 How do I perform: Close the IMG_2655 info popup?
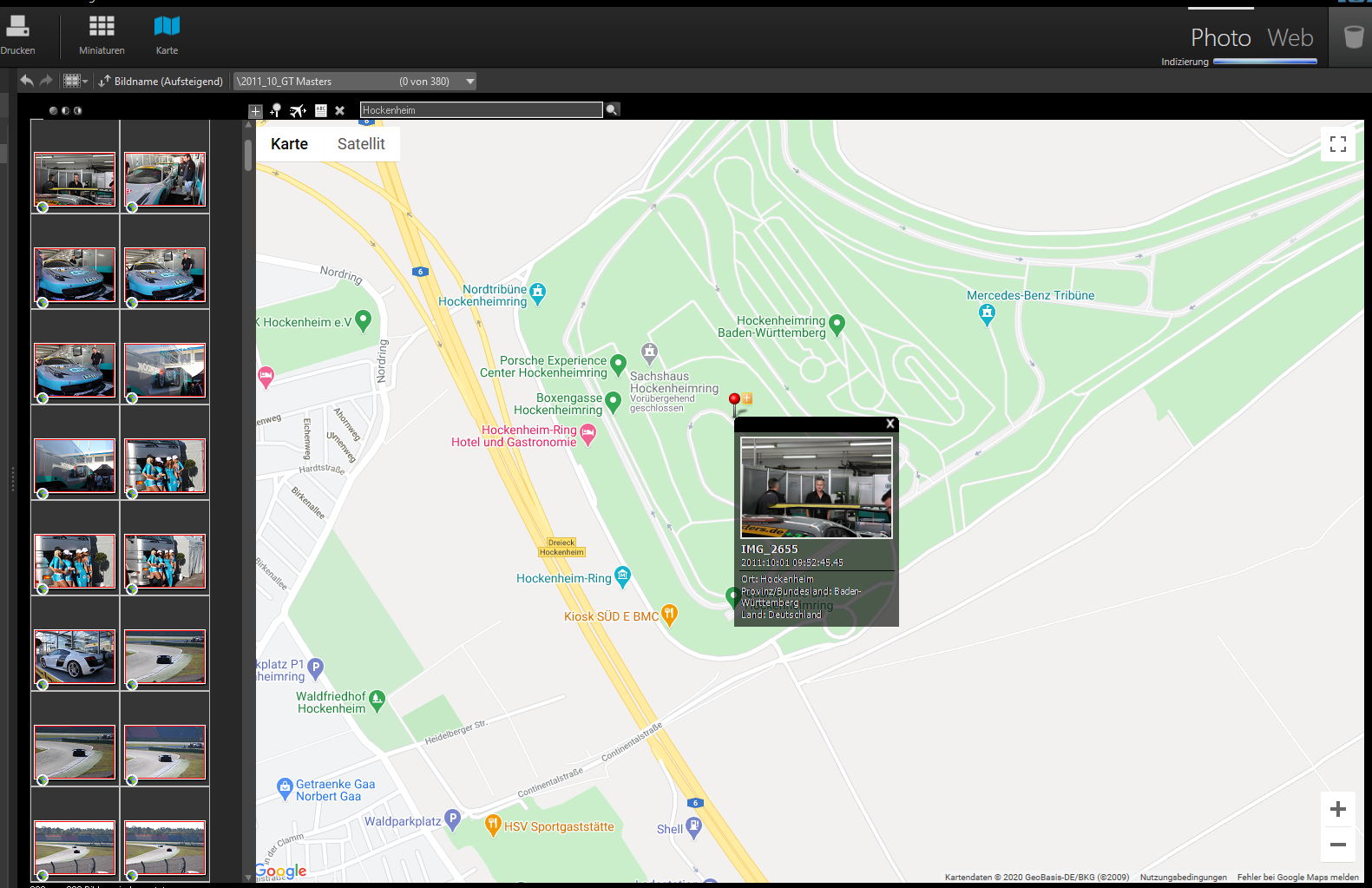890,424
